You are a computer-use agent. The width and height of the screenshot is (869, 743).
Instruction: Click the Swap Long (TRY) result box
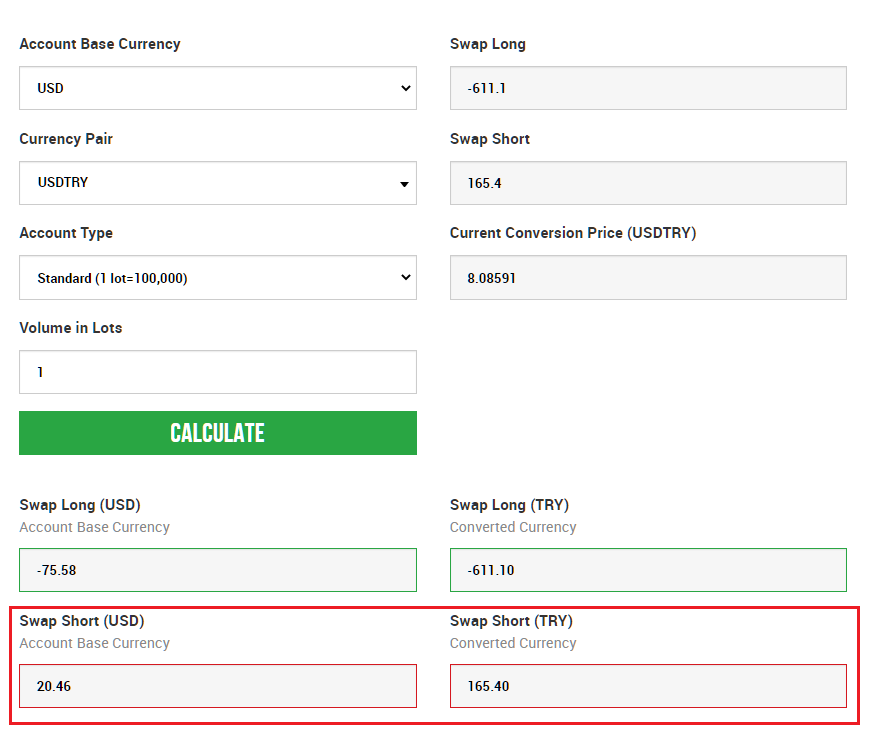(x=648, y=570)
